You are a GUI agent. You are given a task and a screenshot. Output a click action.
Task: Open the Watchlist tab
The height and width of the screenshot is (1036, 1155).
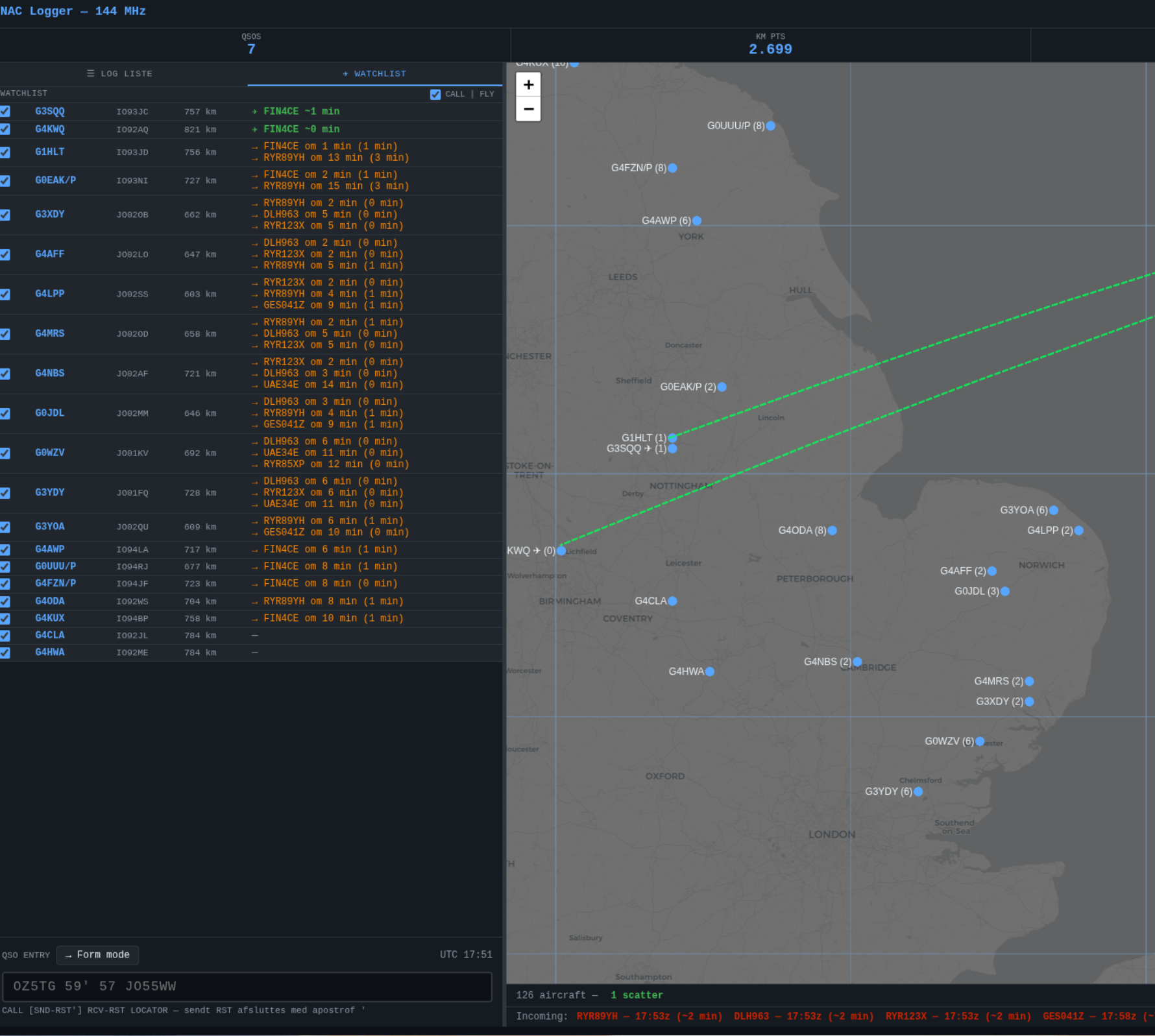pos(374,73)
